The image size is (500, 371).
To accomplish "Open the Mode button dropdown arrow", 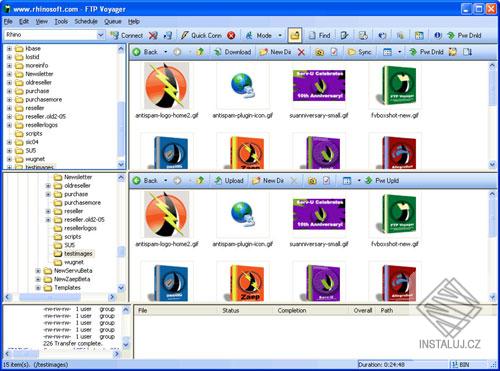I will point(280,35).
